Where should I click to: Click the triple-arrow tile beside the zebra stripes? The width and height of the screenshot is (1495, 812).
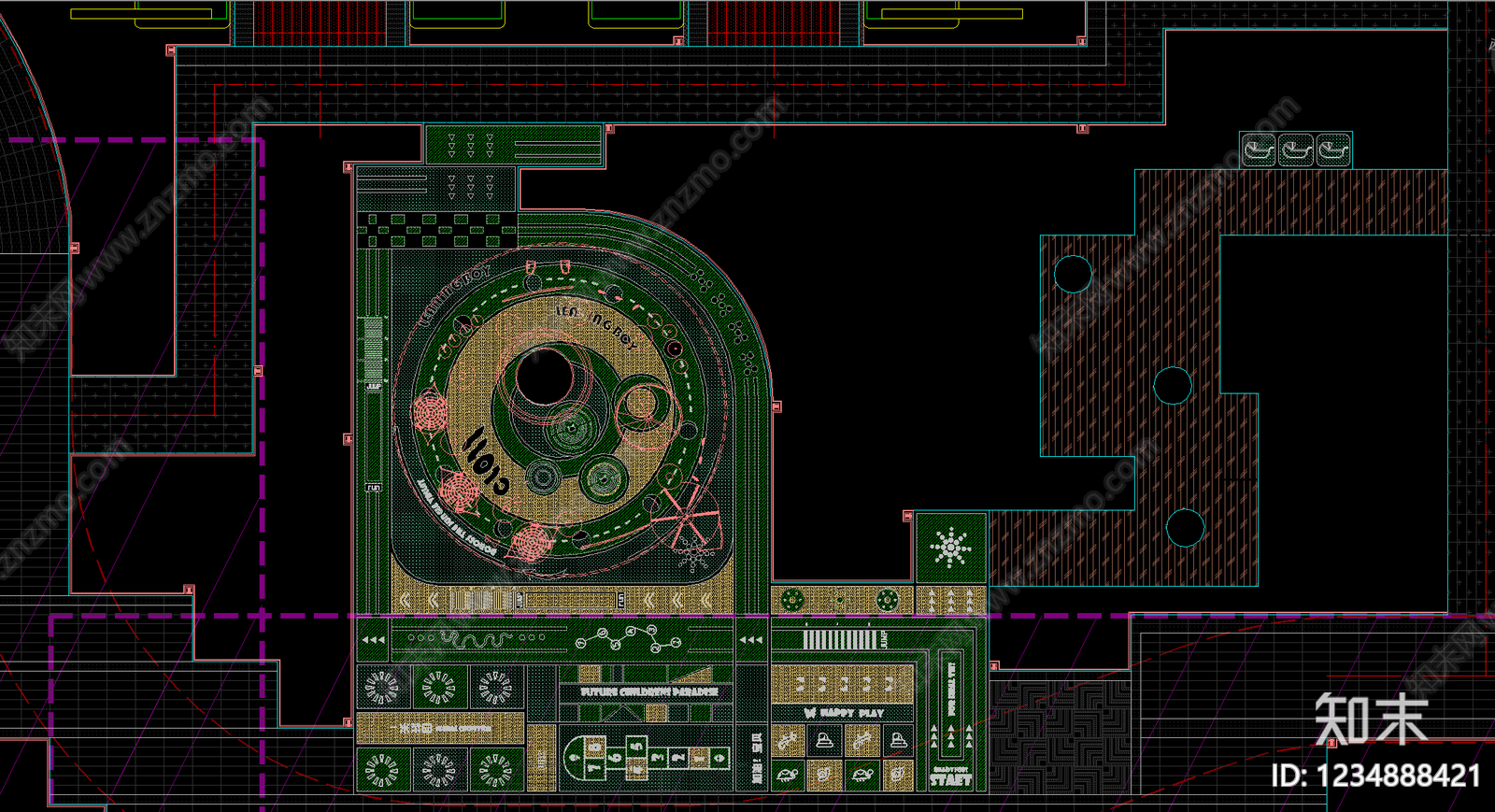(x=751, y=640)
